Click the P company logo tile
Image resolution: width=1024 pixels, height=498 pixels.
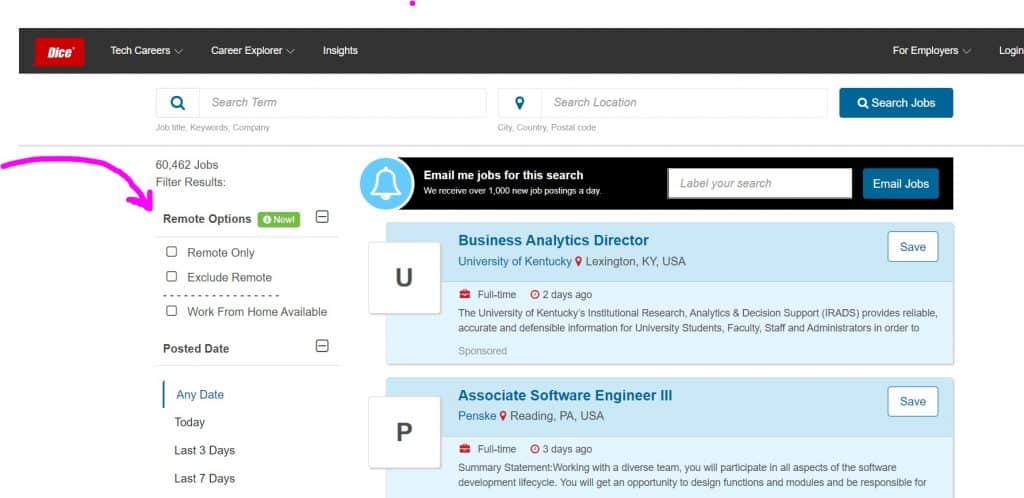coord(404,432)
